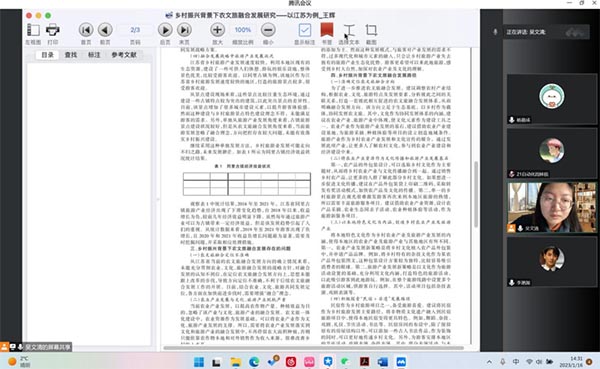Activate the select text tool

click(349, 30)
